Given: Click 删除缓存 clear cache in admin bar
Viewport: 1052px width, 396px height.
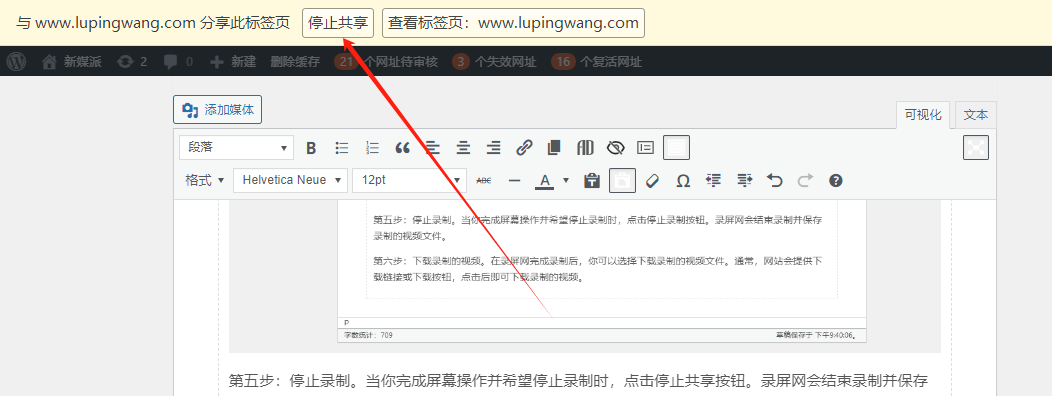Looking at the screenshot, I should (295, 62).
